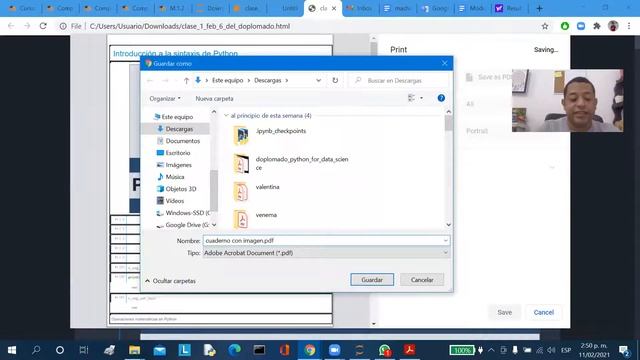This screenshot has width=640, height=360.
Task: Bookmark this page with star icon
Action: tap(544, 26)
